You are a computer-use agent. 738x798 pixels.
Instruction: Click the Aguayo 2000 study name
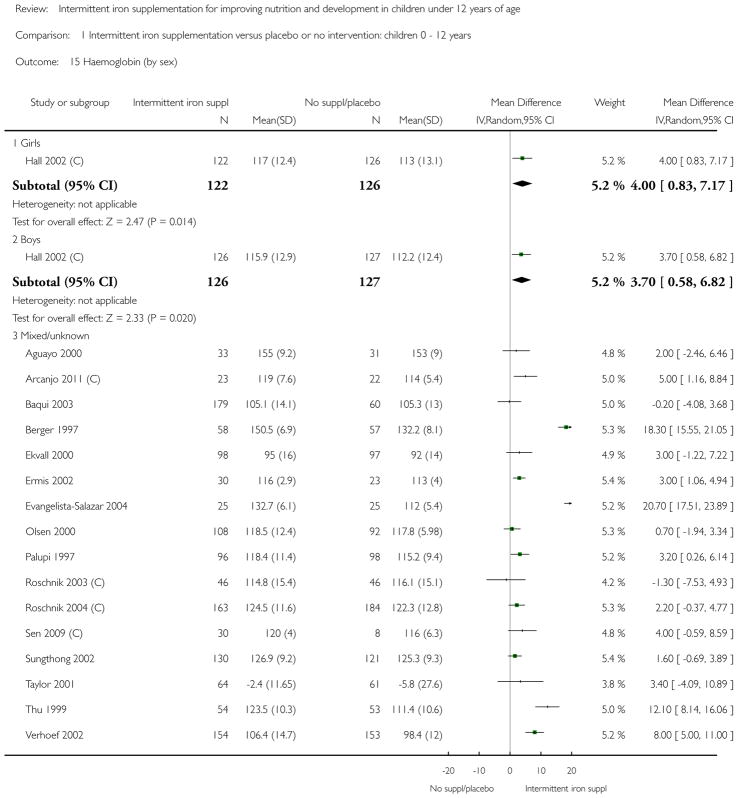pyautogui.click(x=53, y=353)
